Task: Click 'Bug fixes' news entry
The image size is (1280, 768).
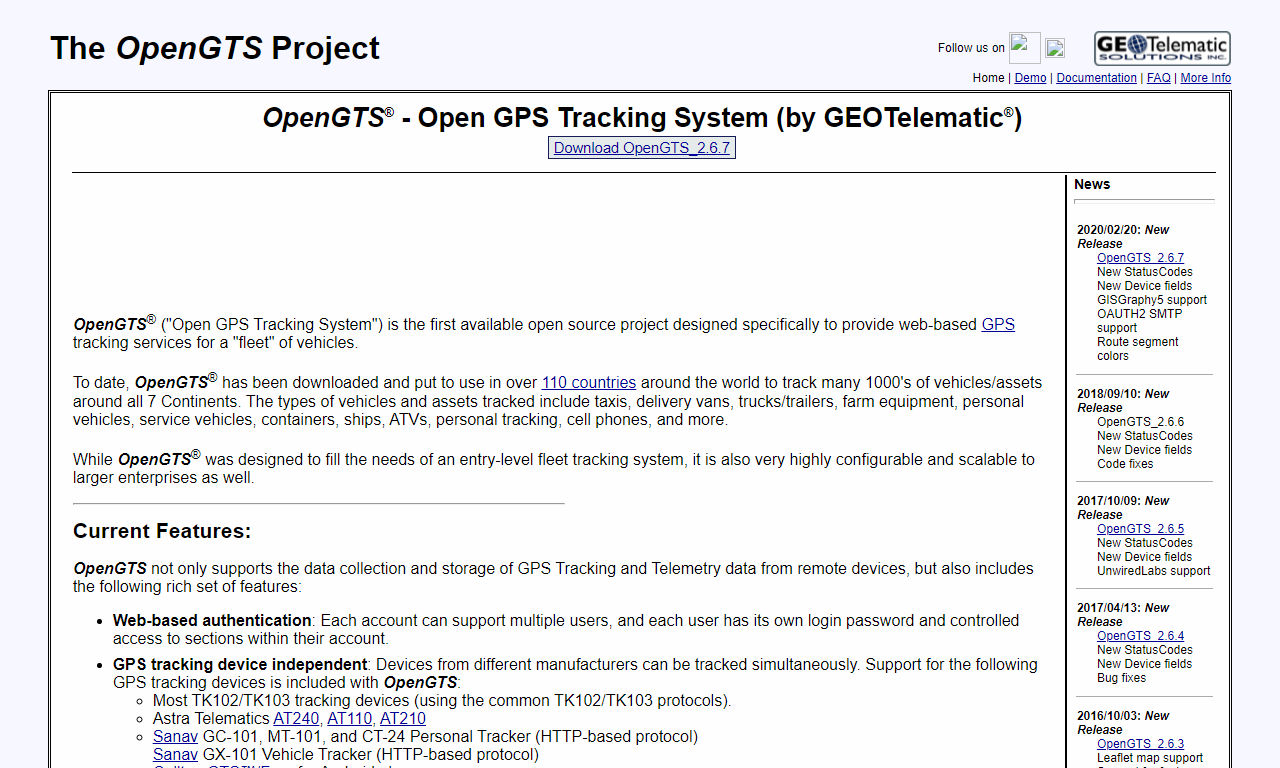Action: [x=1121, y=678]
